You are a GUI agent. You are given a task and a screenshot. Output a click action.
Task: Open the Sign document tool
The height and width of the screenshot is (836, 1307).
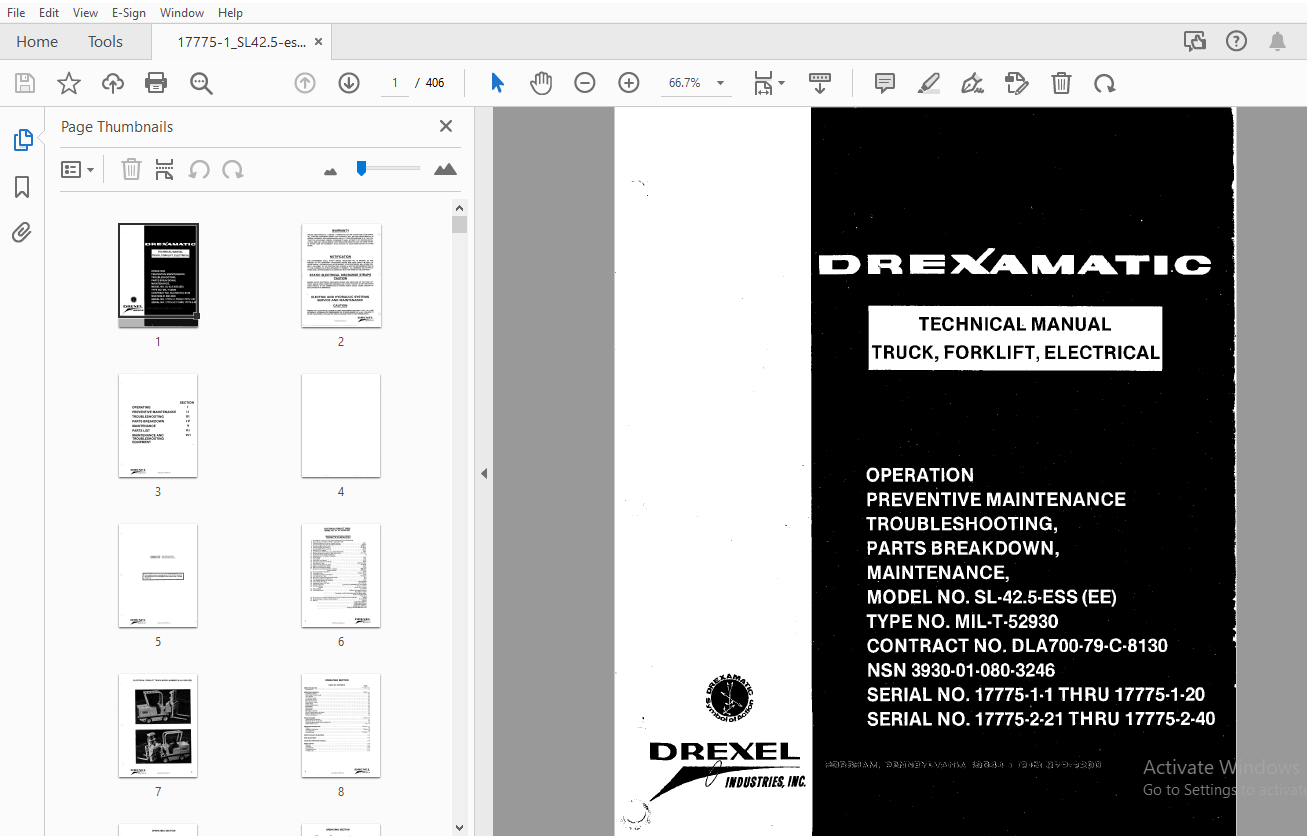tap(972, 83)
